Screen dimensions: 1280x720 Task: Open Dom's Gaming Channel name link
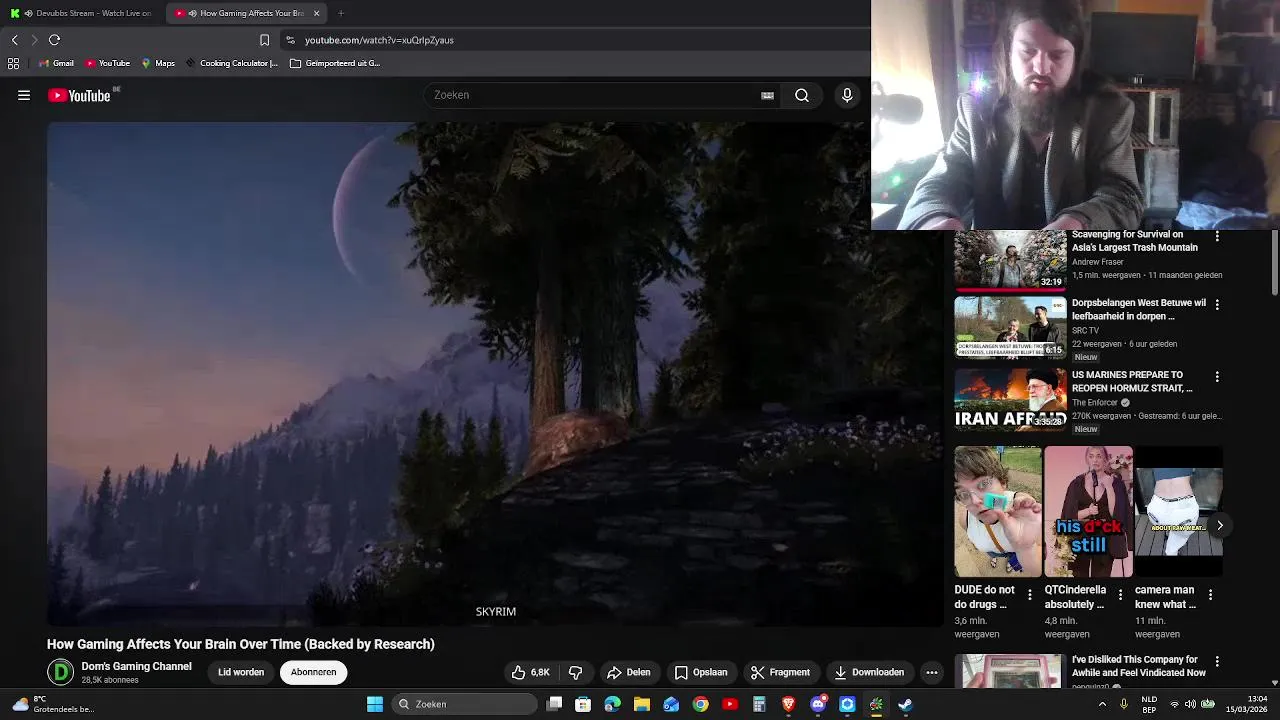click(x=136, y=666)
